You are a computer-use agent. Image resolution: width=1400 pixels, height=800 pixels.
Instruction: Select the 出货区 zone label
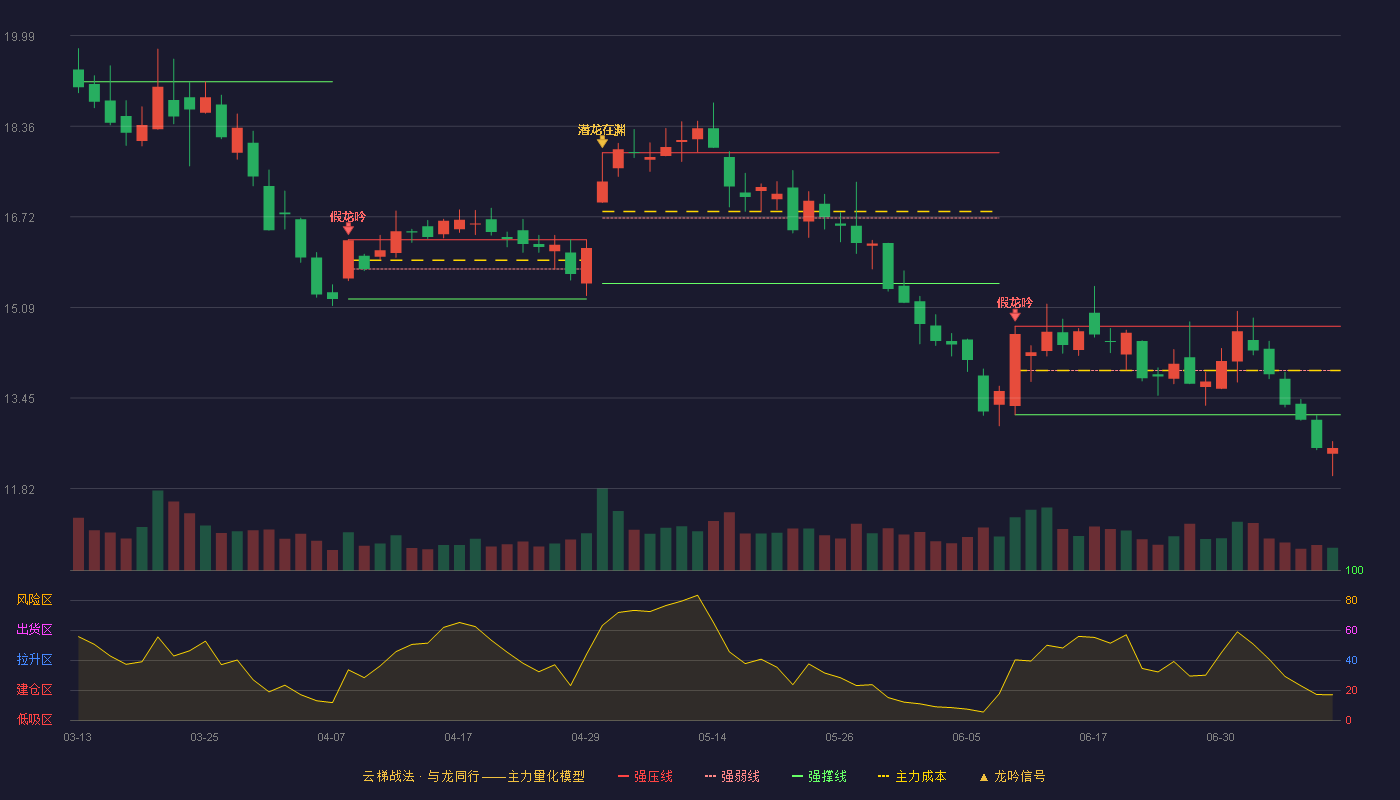point(34,630)
